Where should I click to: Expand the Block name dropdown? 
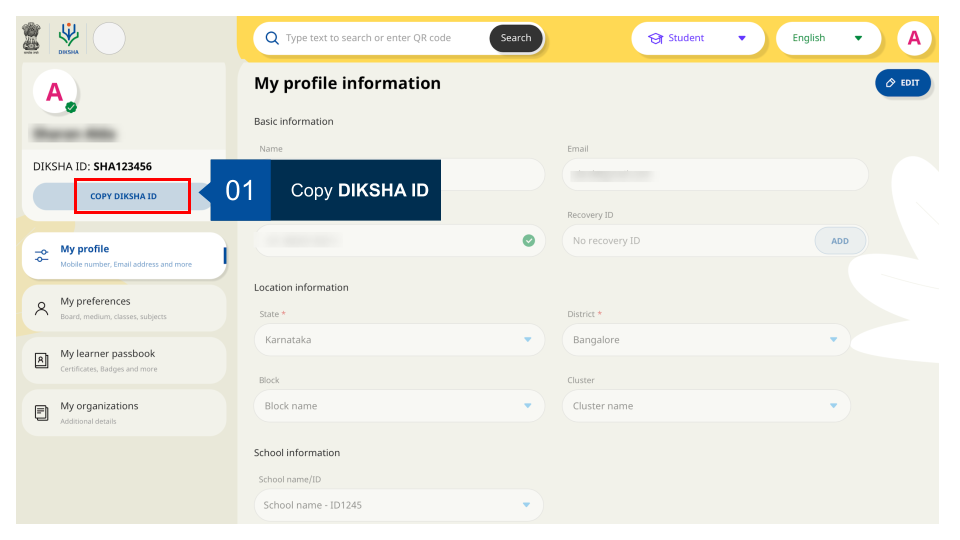pyautogui.click(x=399, y=406)
